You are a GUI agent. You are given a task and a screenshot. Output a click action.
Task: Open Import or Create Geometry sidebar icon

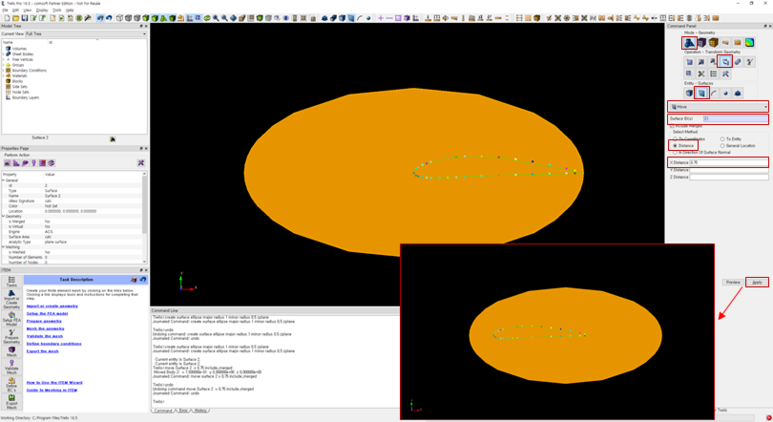(x=11, y=299)
